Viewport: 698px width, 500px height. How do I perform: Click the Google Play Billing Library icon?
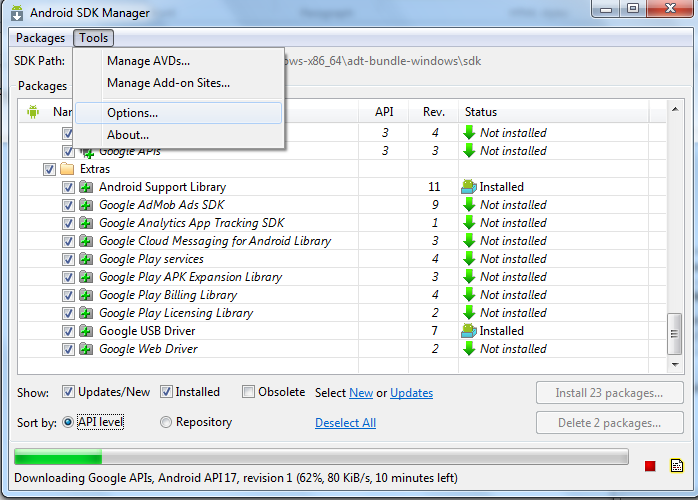(x=86, y=295)
